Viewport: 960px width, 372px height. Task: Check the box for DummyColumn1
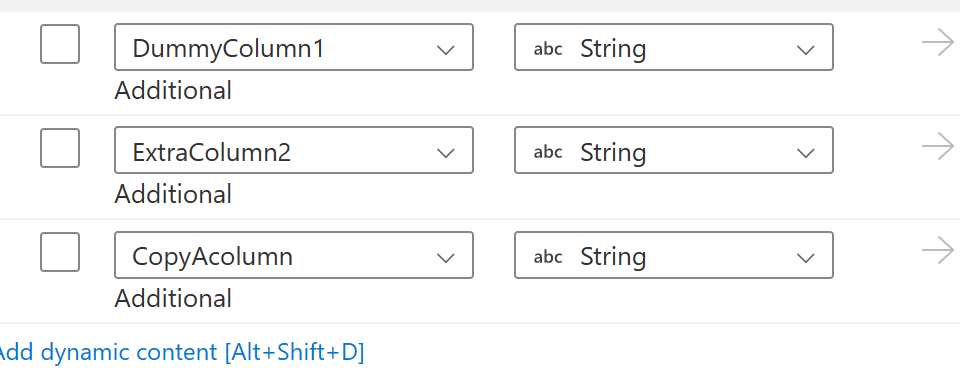point(60,44)
